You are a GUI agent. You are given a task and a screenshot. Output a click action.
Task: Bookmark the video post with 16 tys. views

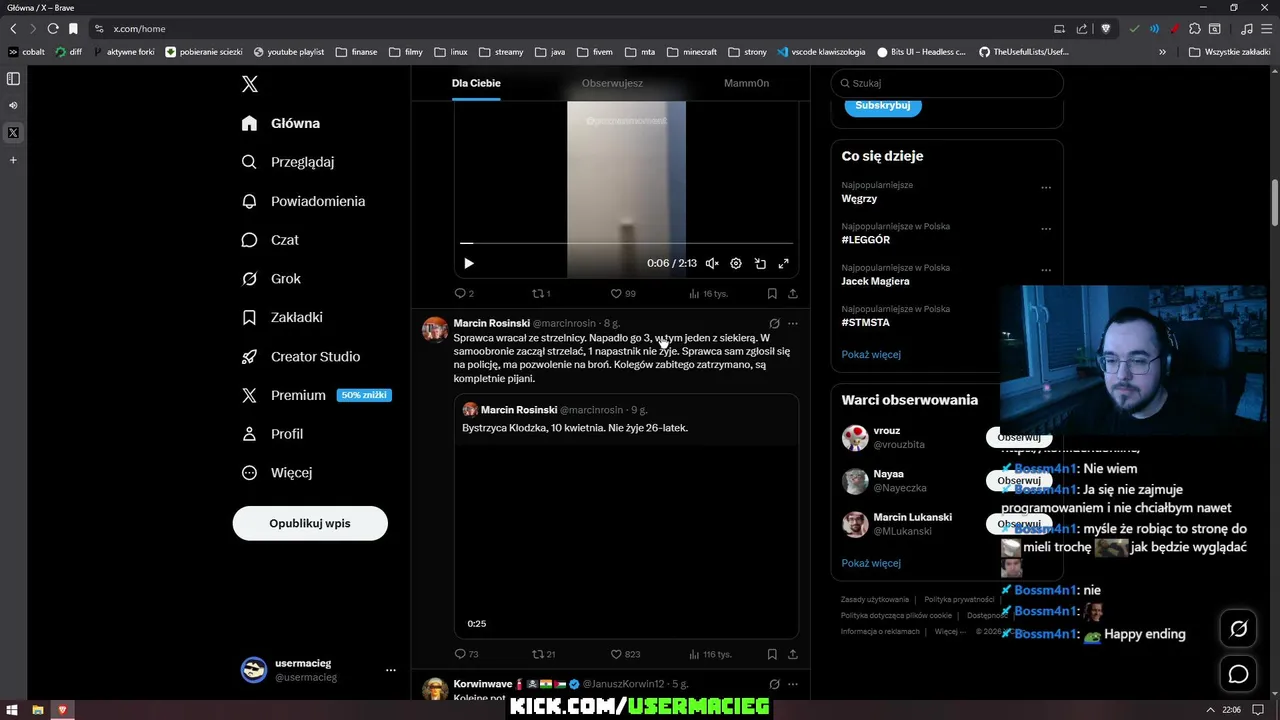click(772, 294)
